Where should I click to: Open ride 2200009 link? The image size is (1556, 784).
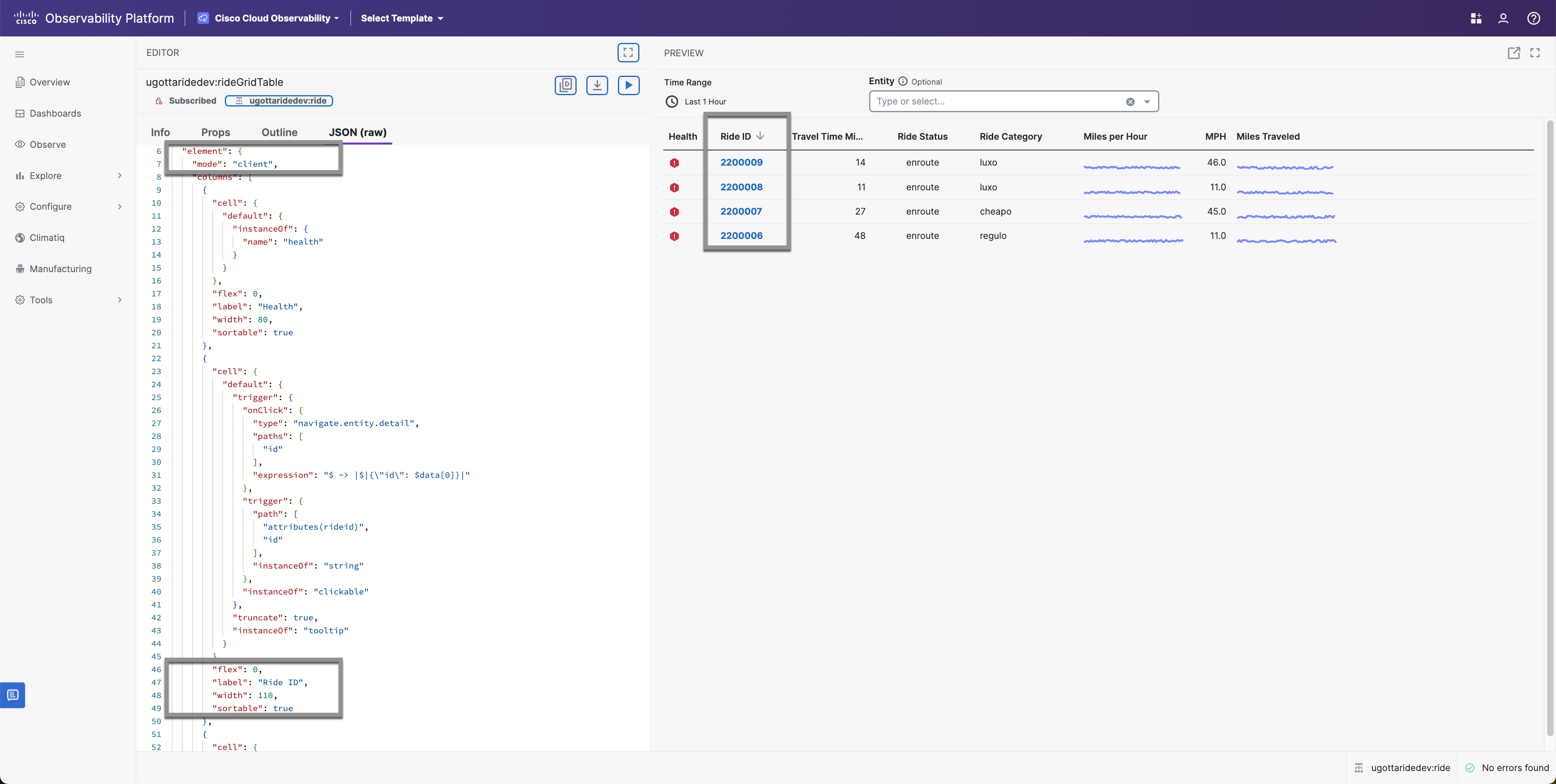click(x=741, y=162)
